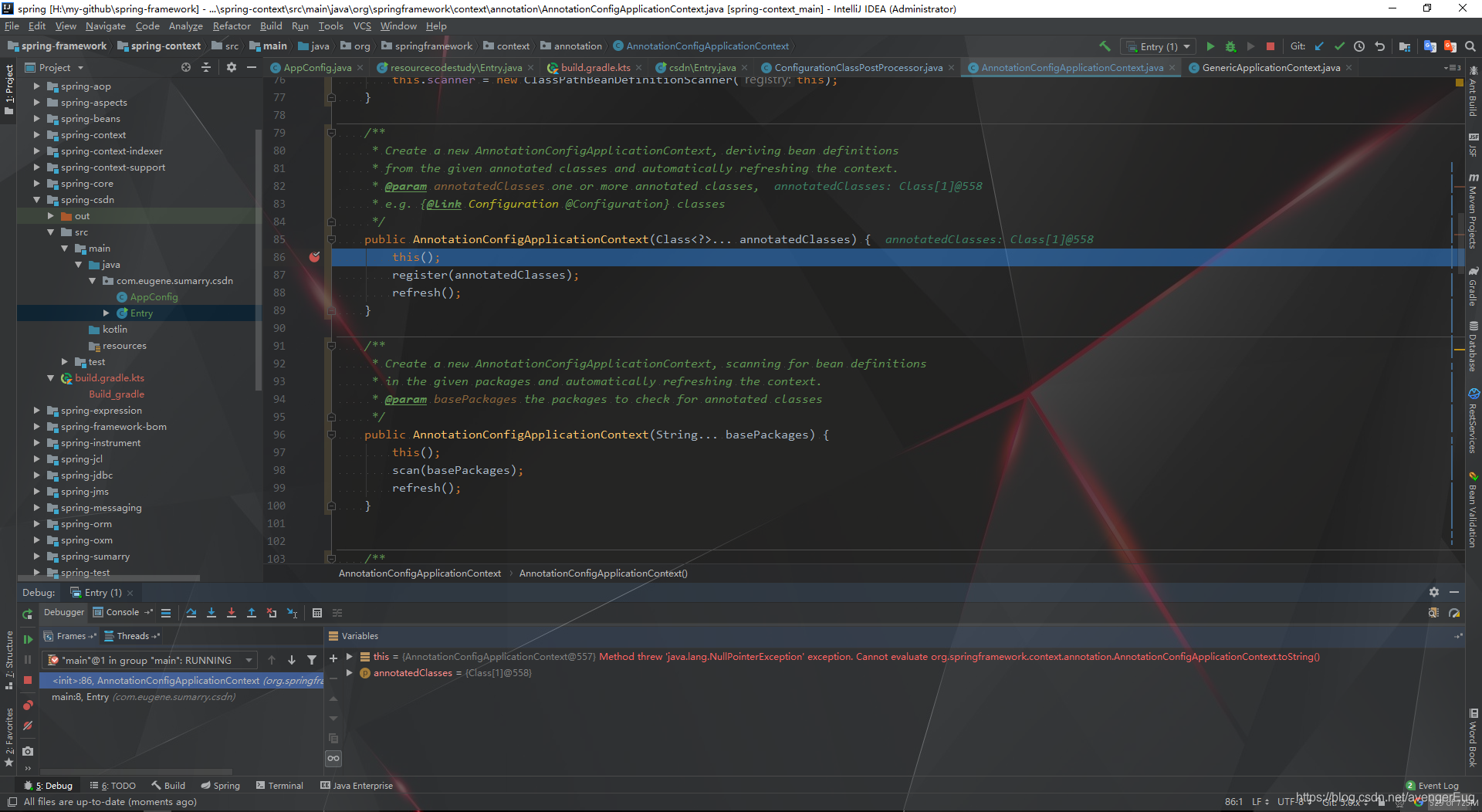The height and width of the screenshot is (812, 1482).
Task: Click Step Into blue arrow icon
Action: coord(211,613)
